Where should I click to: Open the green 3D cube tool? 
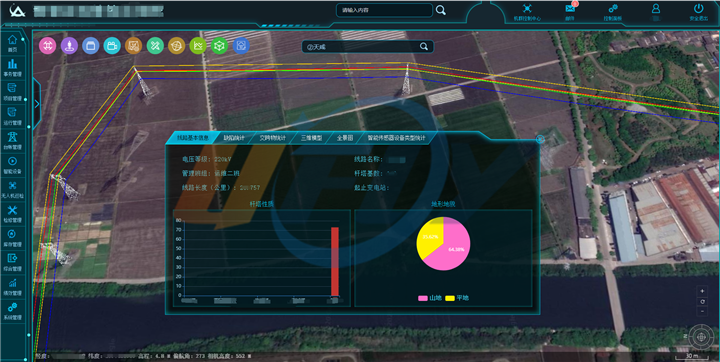point(219,45)
